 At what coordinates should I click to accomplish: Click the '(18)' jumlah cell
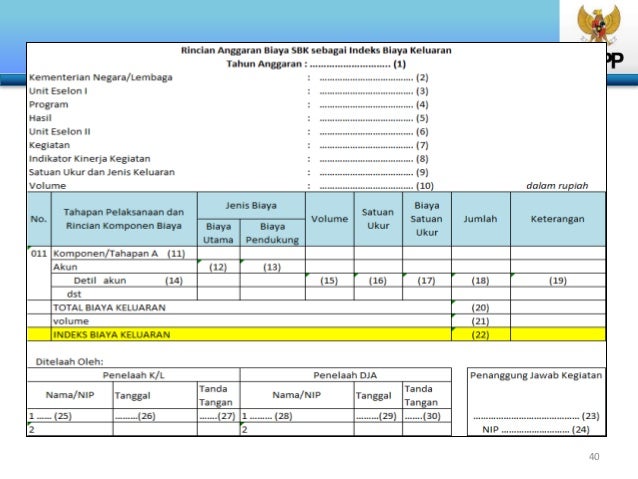[481, 280]
